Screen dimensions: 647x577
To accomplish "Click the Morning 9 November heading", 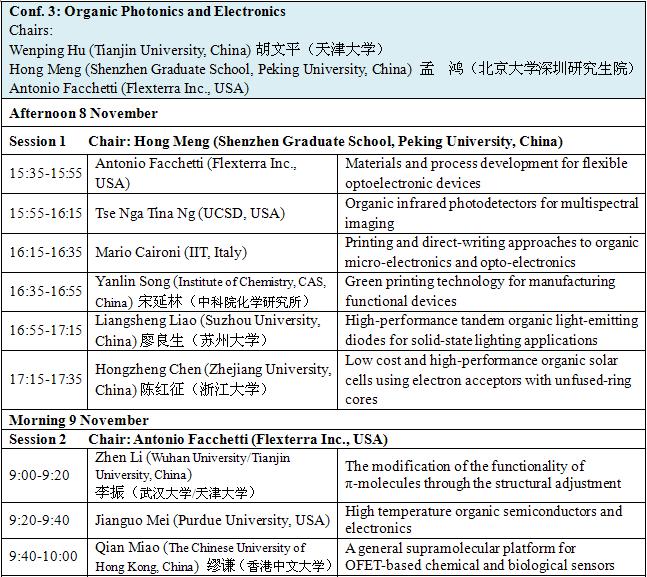I will 79,420.
